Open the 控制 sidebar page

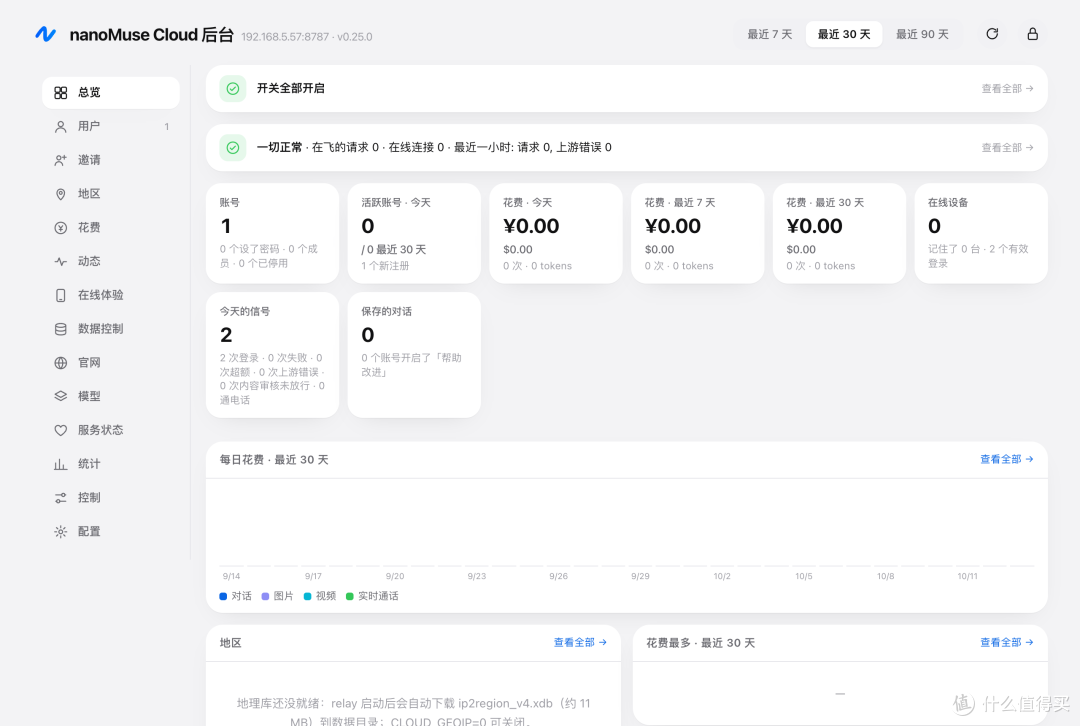point(111,497)
